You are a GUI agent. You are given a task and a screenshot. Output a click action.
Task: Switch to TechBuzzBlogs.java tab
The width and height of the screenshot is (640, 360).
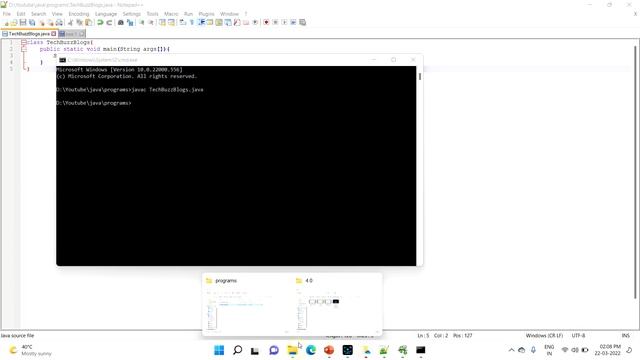pos(29,34)
